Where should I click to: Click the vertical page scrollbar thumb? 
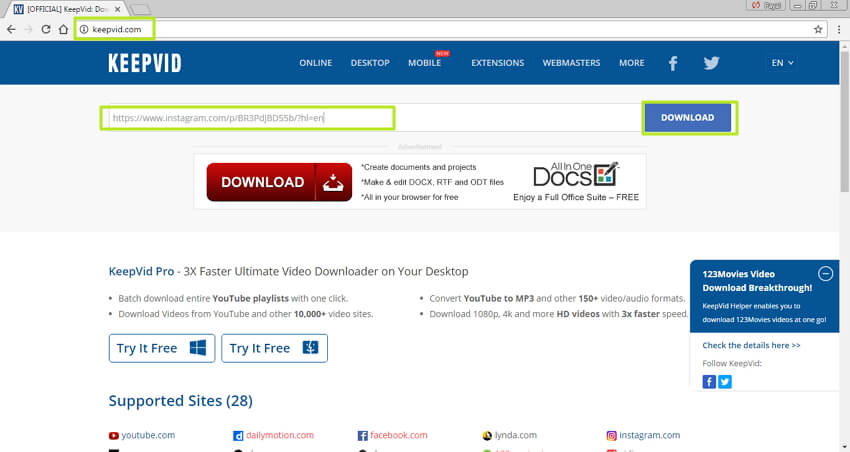tap(844, 121)
